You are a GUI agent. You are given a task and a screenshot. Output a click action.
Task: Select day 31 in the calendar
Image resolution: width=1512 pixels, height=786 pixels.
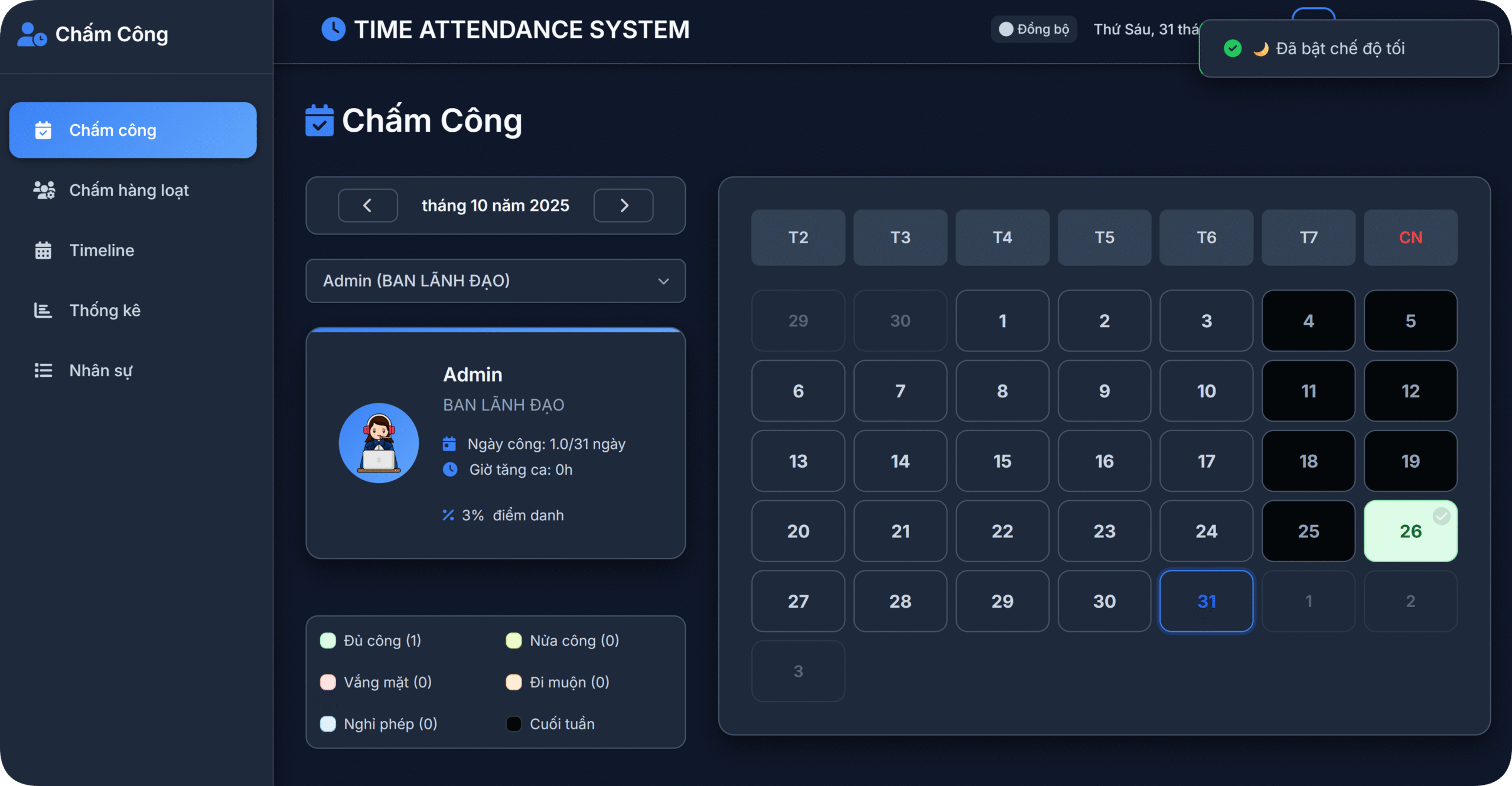pyautogui.click(x=1206, y=601)
